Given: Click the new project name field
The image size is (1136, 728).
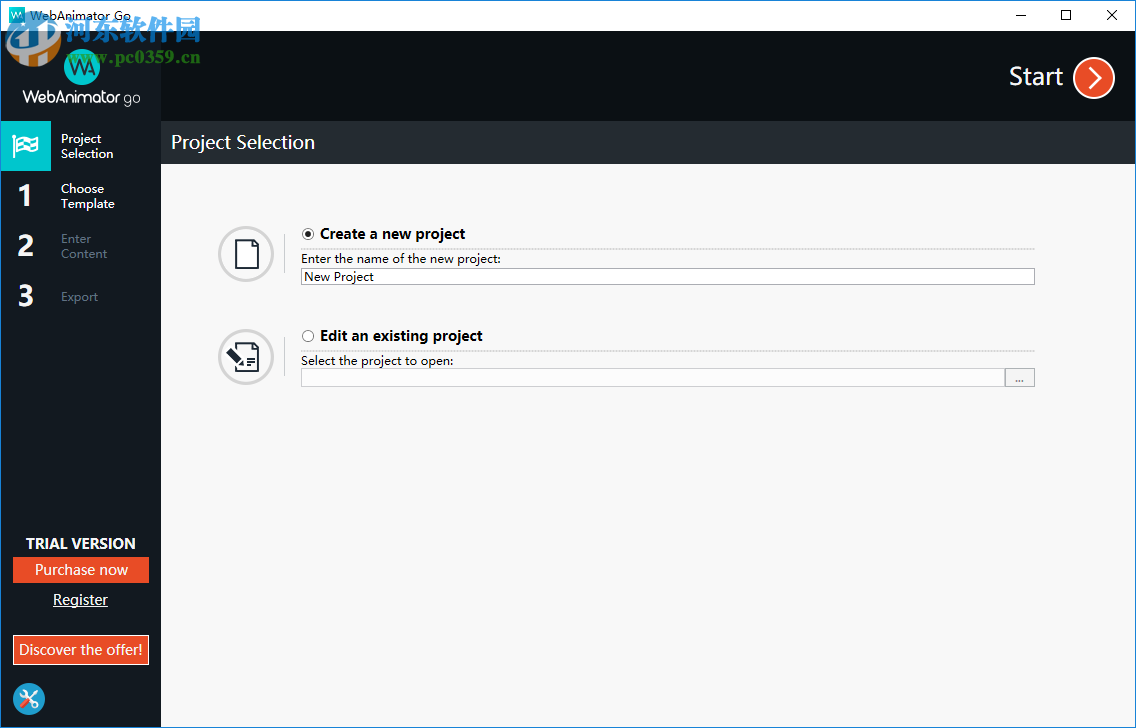Looking at the screenshot, I should point(667,277).
